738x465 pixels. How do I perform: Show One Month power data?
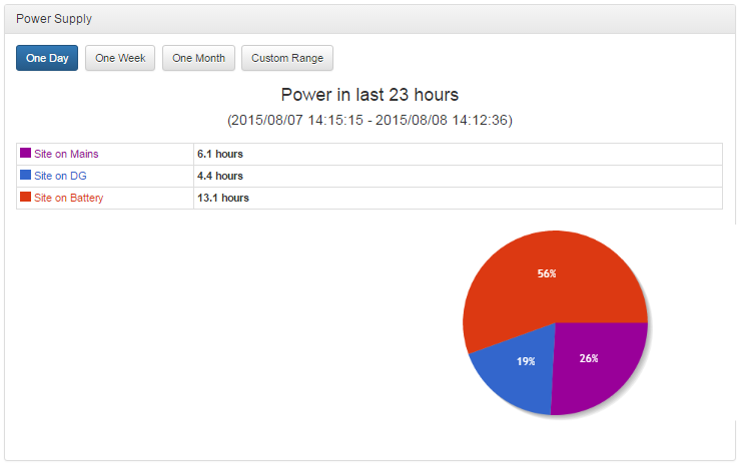click(x=199, y=58)
